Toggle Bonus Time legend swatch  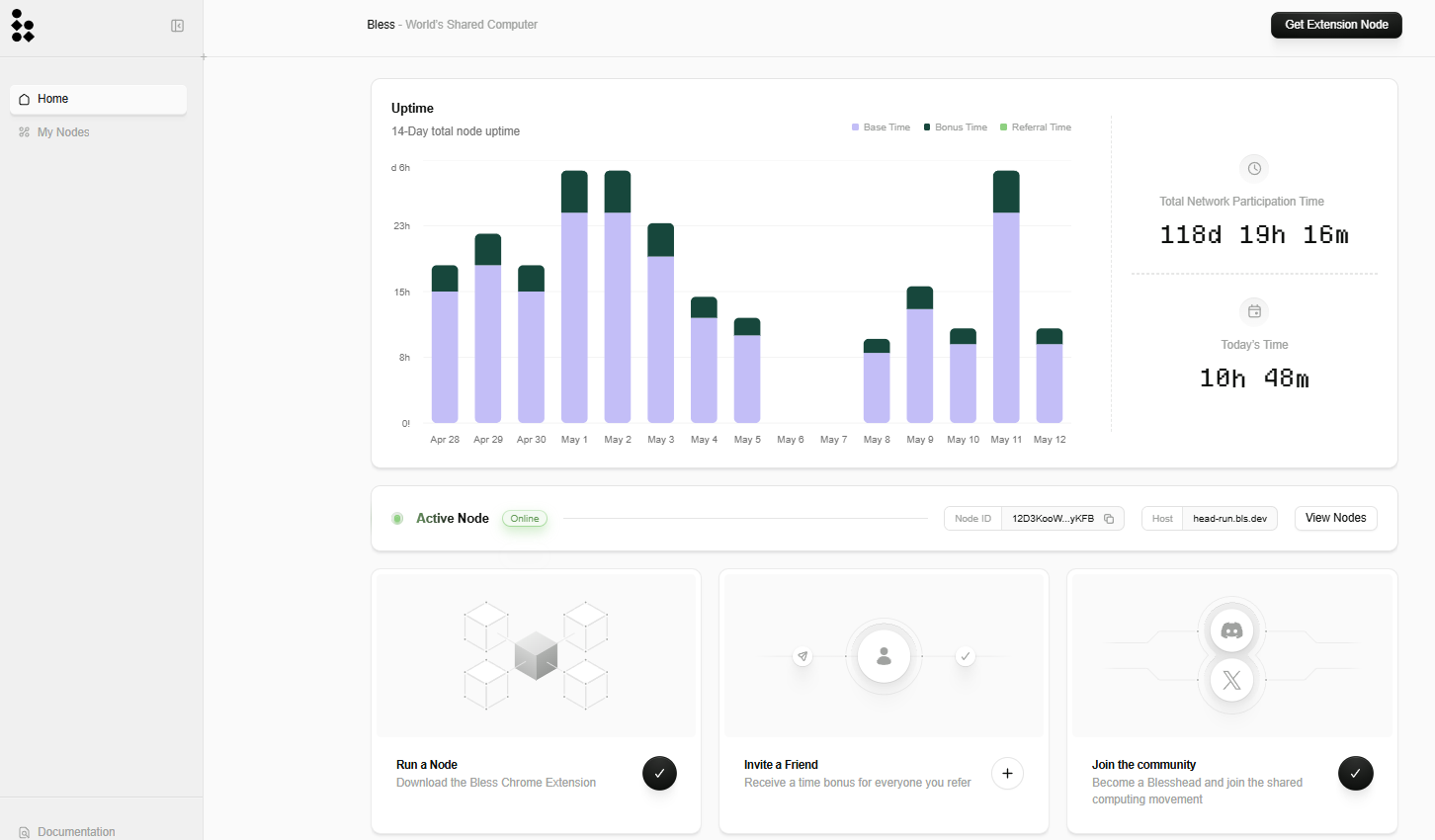coord(927,127)
